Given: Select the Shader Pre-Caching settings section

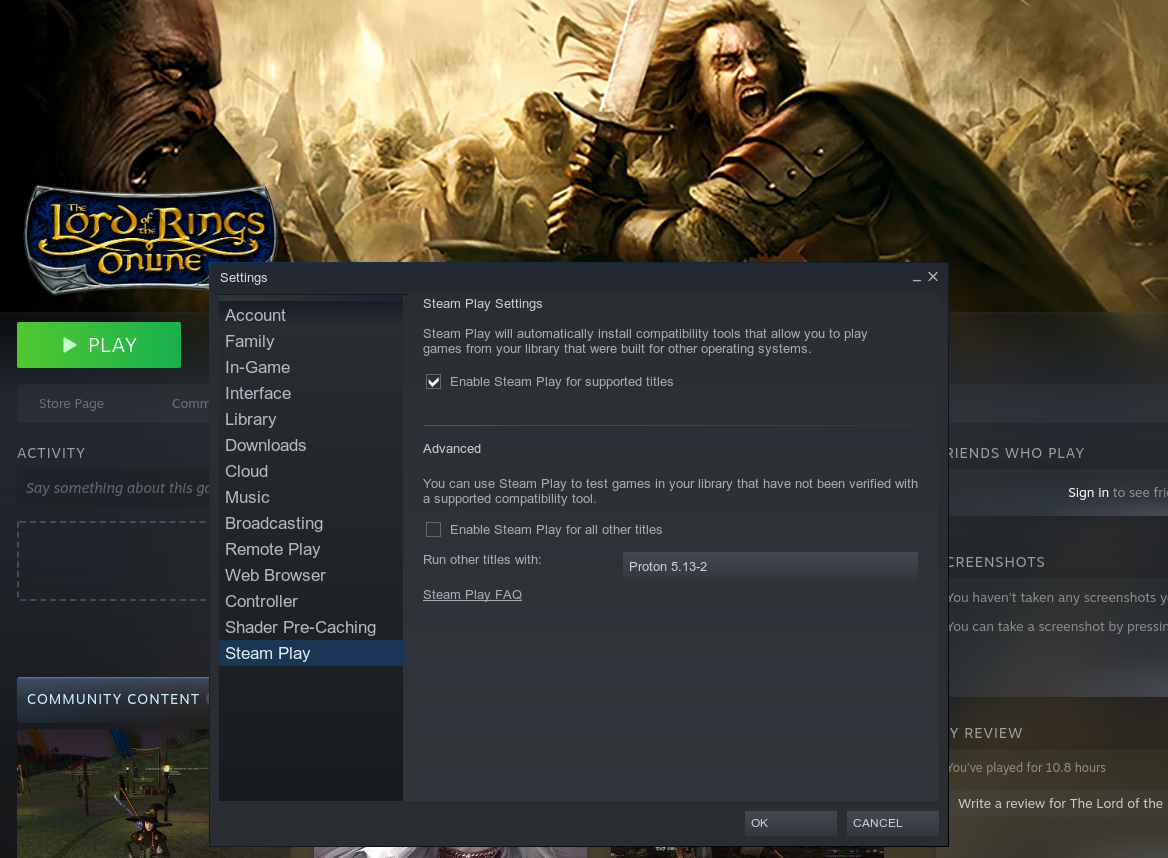Looking at the screenshot, I should click(x=300, y=627).
